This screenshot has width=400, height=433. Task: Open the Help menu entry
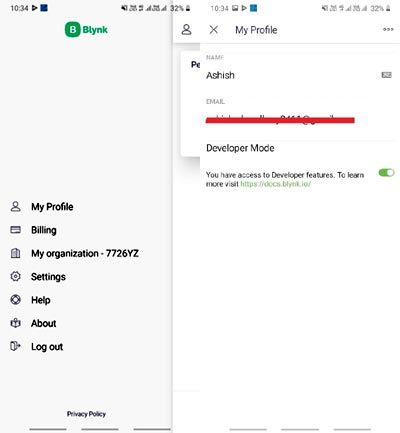click(x=41, y=300)
